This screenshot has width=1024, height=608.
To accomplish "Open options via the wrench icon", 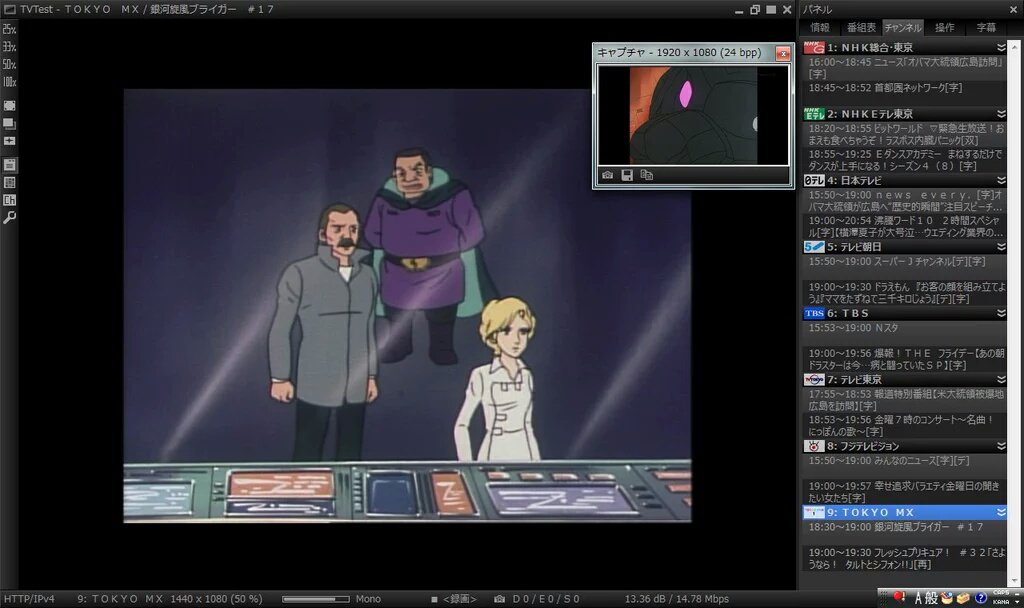I will 9,217.
